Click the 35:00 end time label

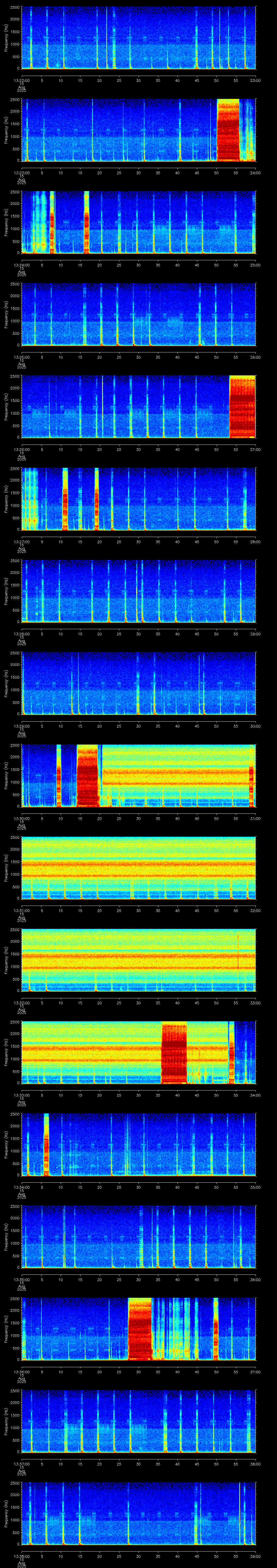[255, 1187]
